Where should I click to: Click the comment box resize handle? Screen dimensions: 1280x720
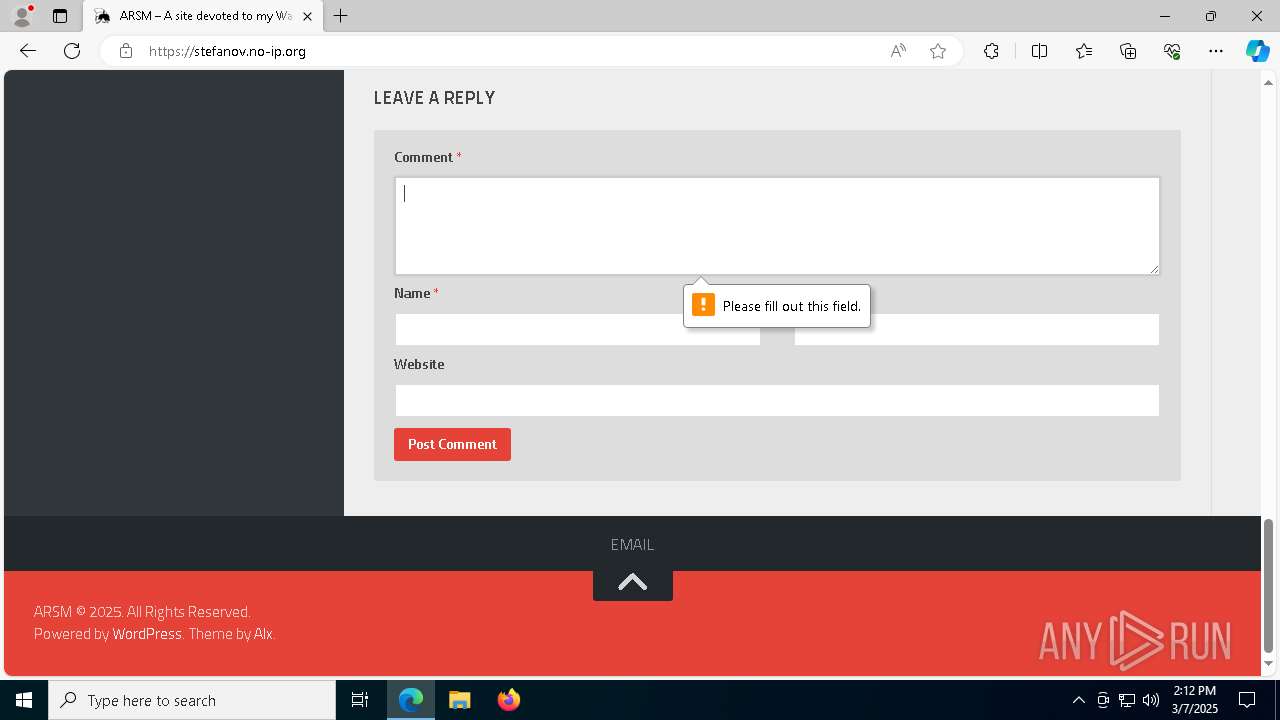pyautogui.click(x=1153, y=268)
